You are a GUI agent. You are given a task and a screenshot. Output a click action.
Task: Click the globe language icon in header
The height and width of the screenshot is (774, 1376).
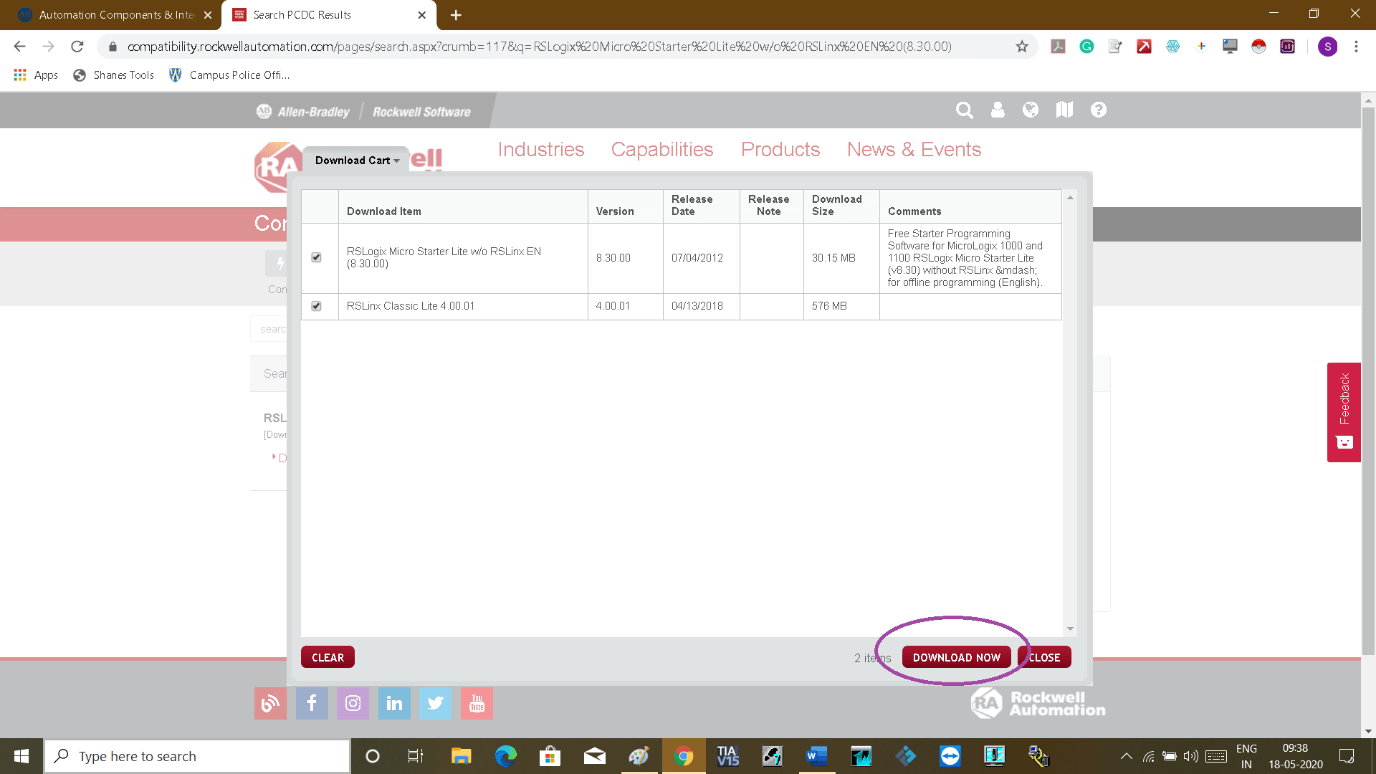(x=1031, y=111)
